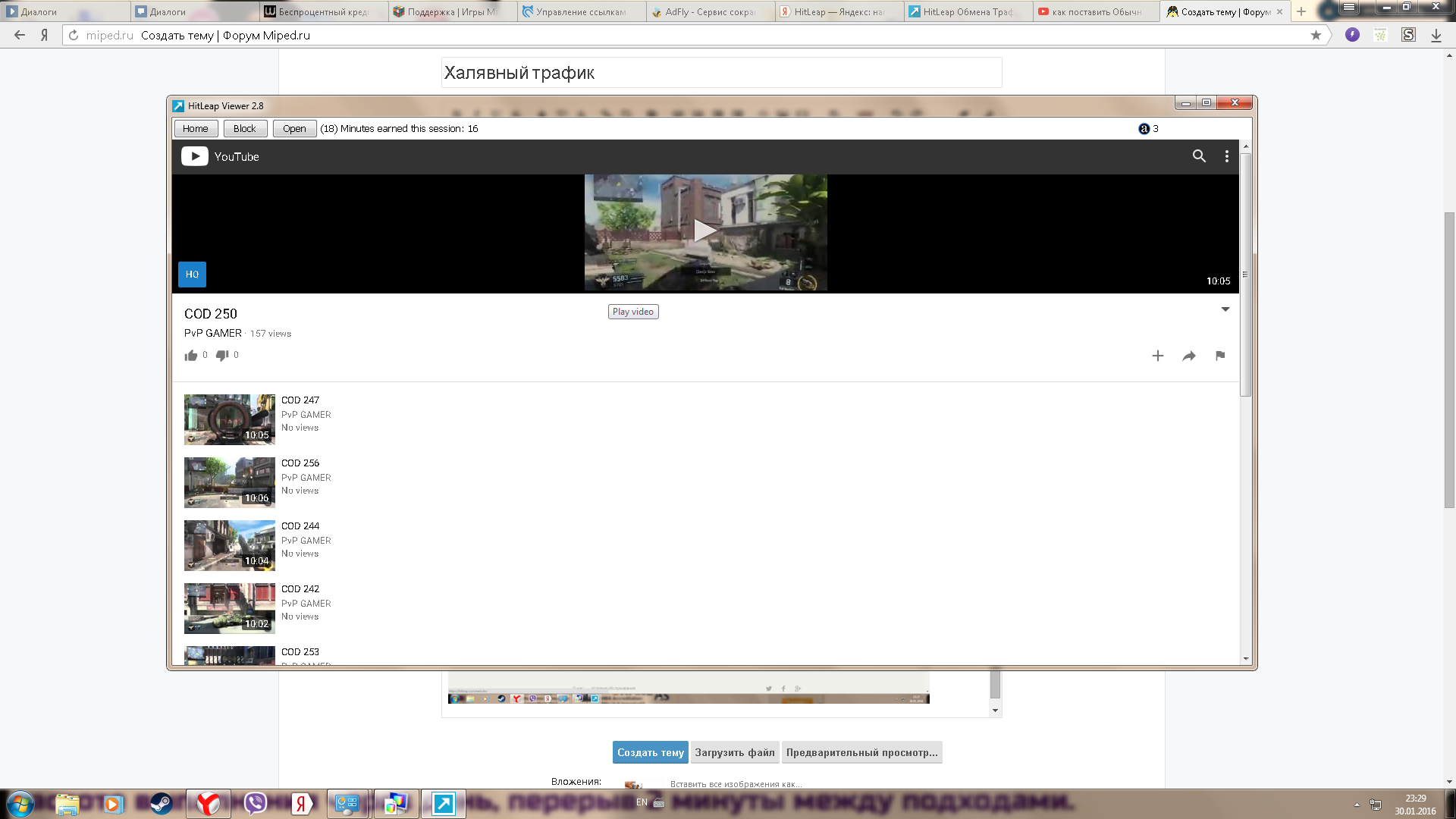
Task: Open the YouTube three-dot options menu
Action: pyautogui.click(x=1227, y=156)
